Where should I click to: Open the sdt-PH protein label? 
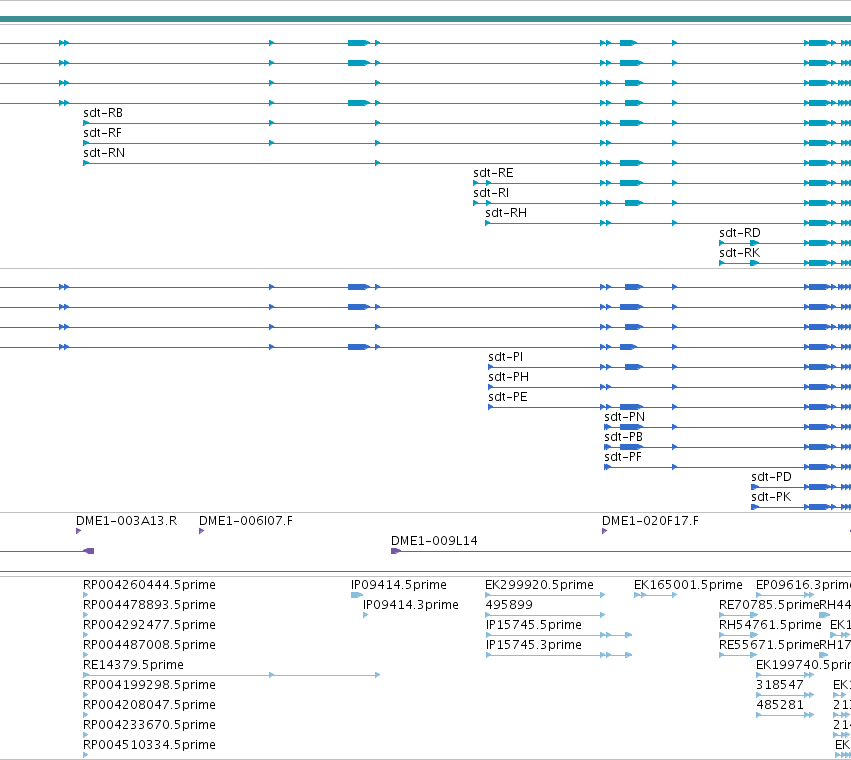click(508, 377)
